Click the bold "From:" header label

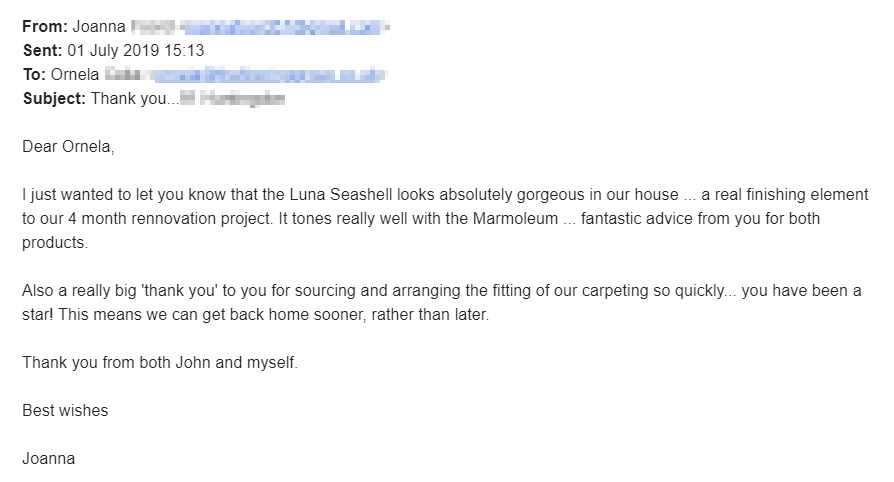click(45, 27)
